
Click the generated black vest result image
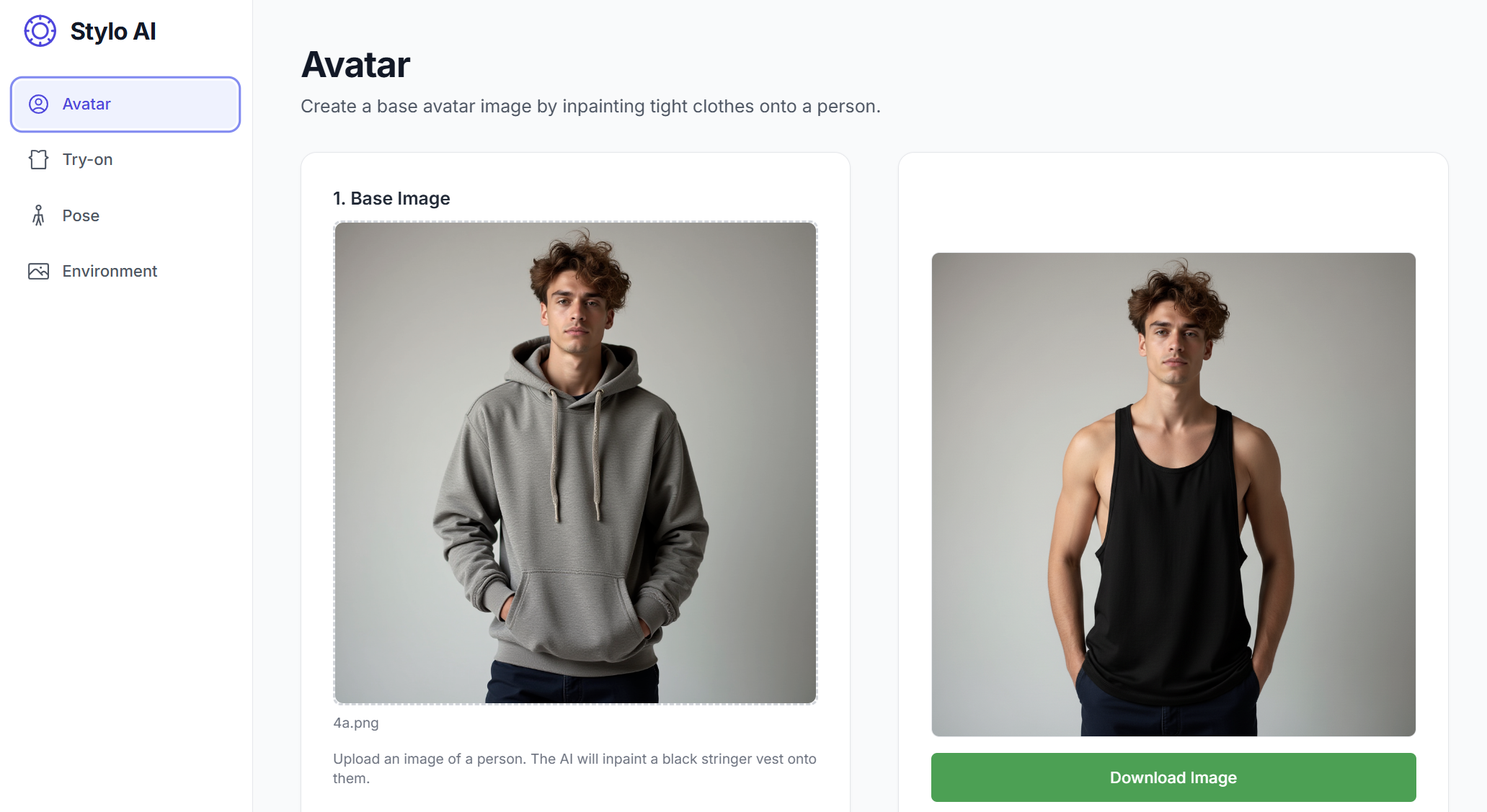tap(1173, 494)
